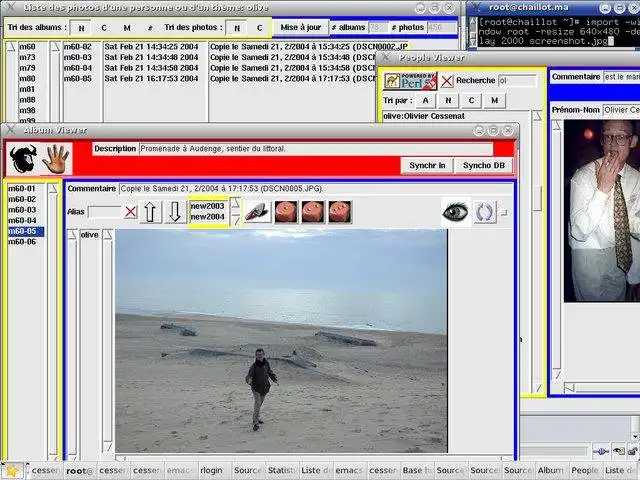Click the Mise à jour button
This screenshot has height=480, width=640.
point(301,27)
